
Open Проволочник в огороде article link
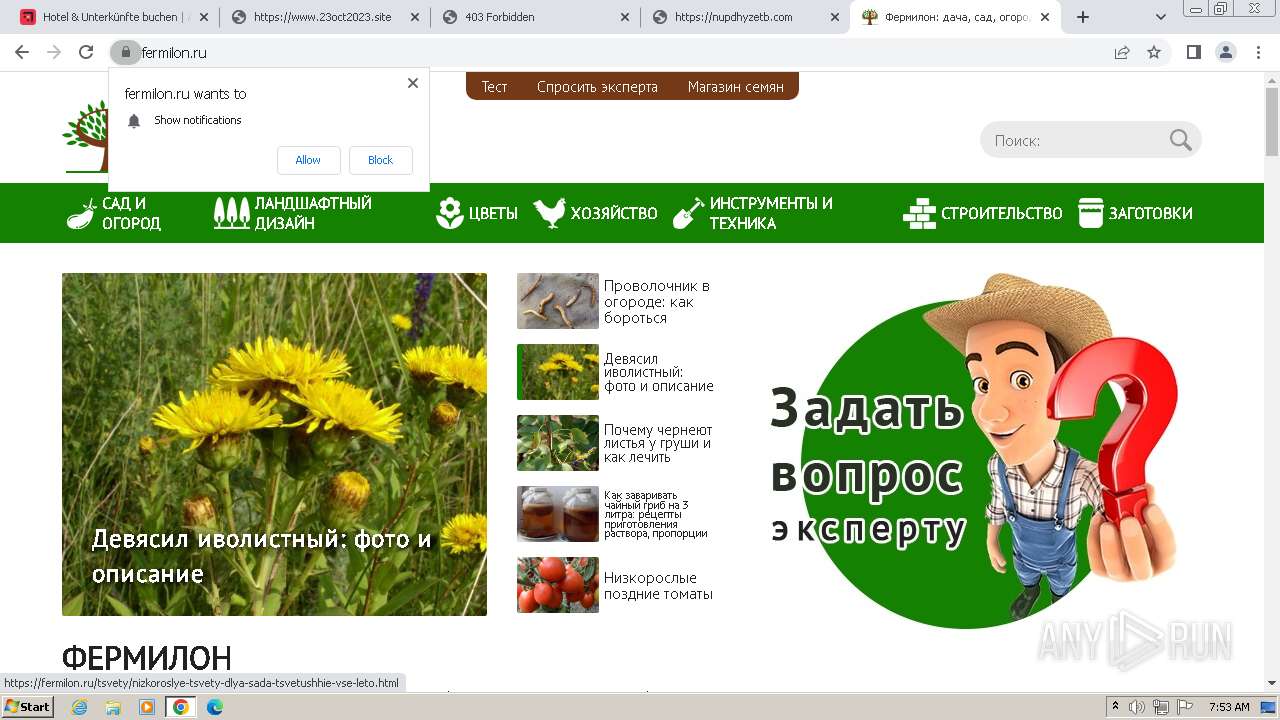coord(657,302)
